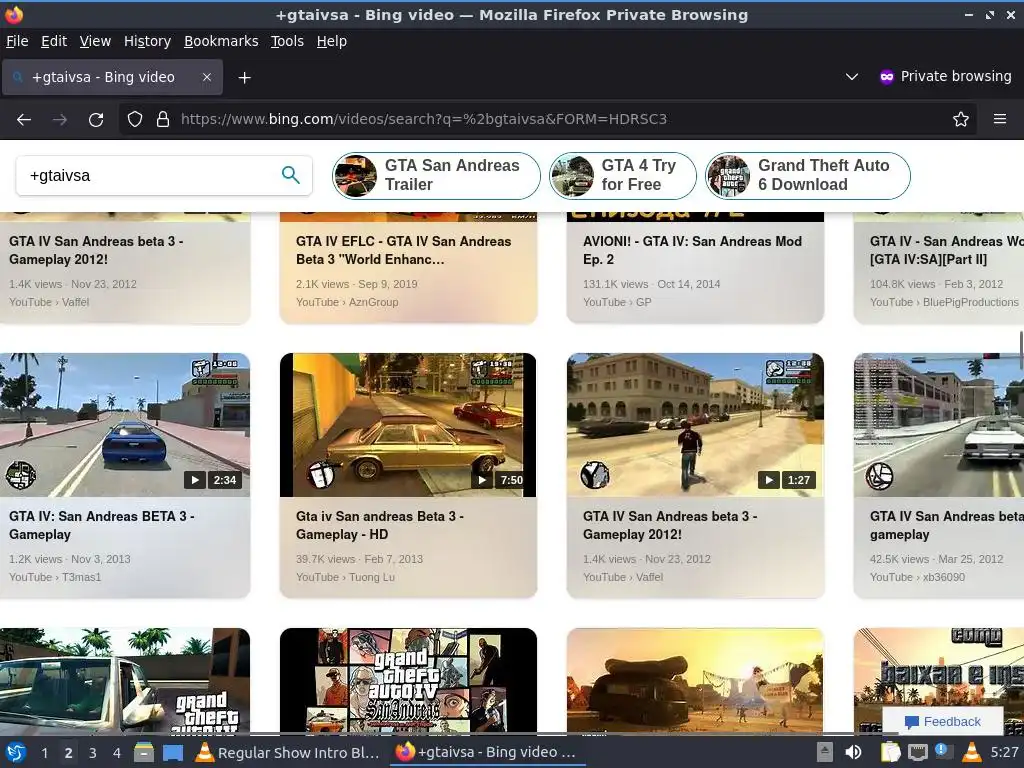Open the Grand Theft Auto IV San Andreas collage thumbnail
Image resolution: width=1024 pixels, height=768 pixels.
click(x=408, y=680)
